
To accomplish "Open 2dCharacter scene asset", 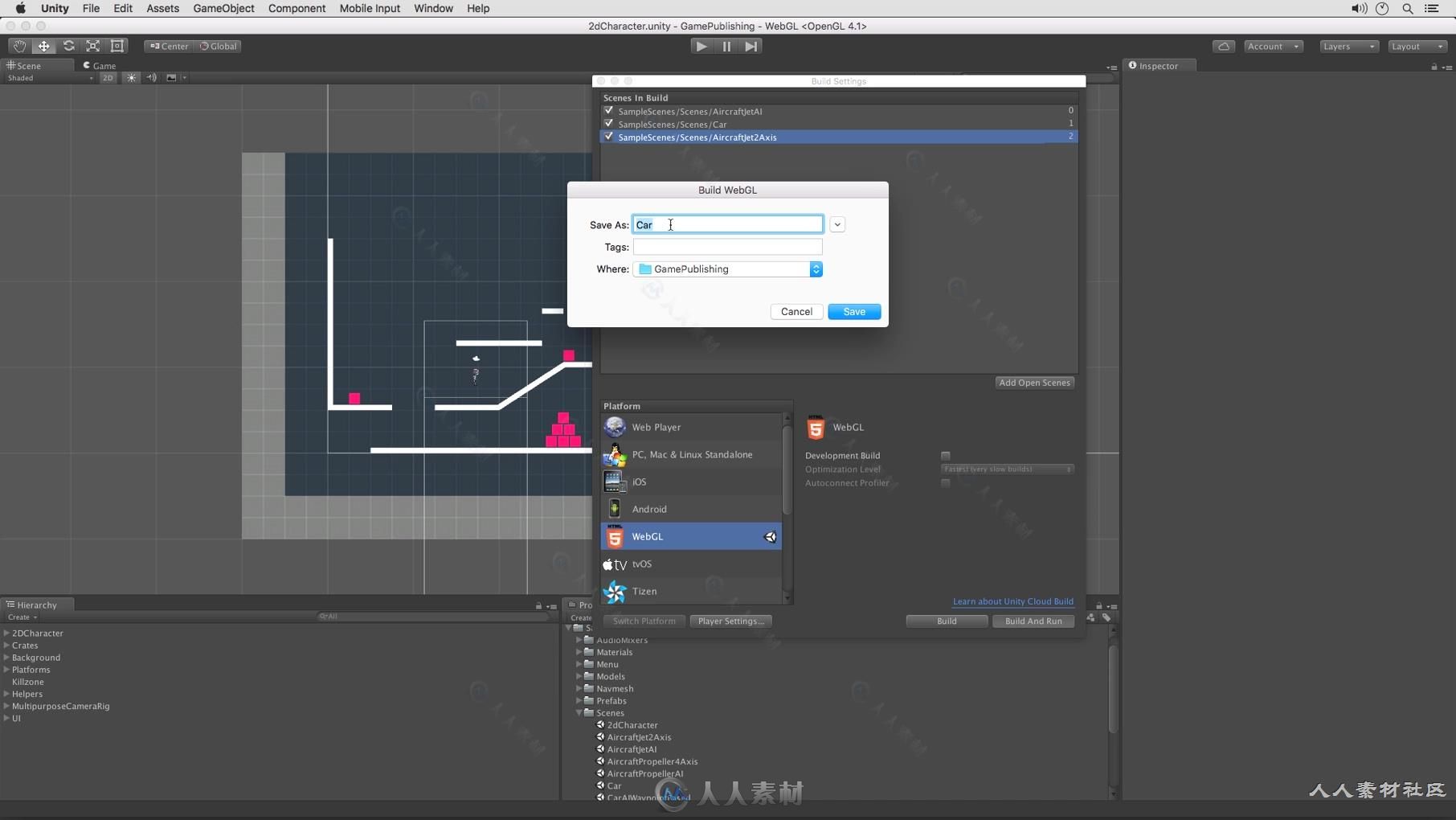I will tap(632, 725).
